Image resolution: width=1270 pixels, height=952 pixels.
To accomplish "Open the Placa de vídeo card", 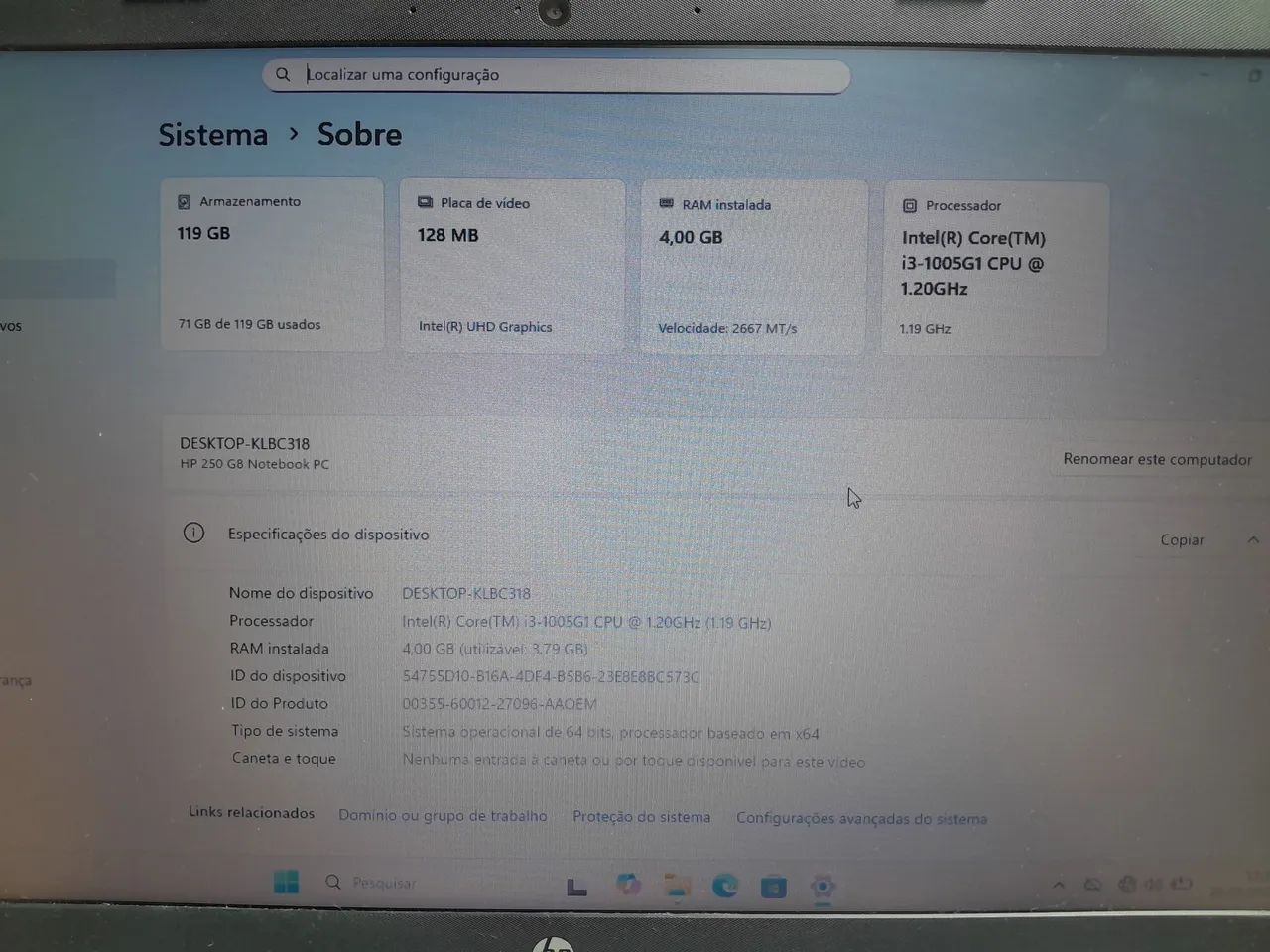I will (512, 266).
